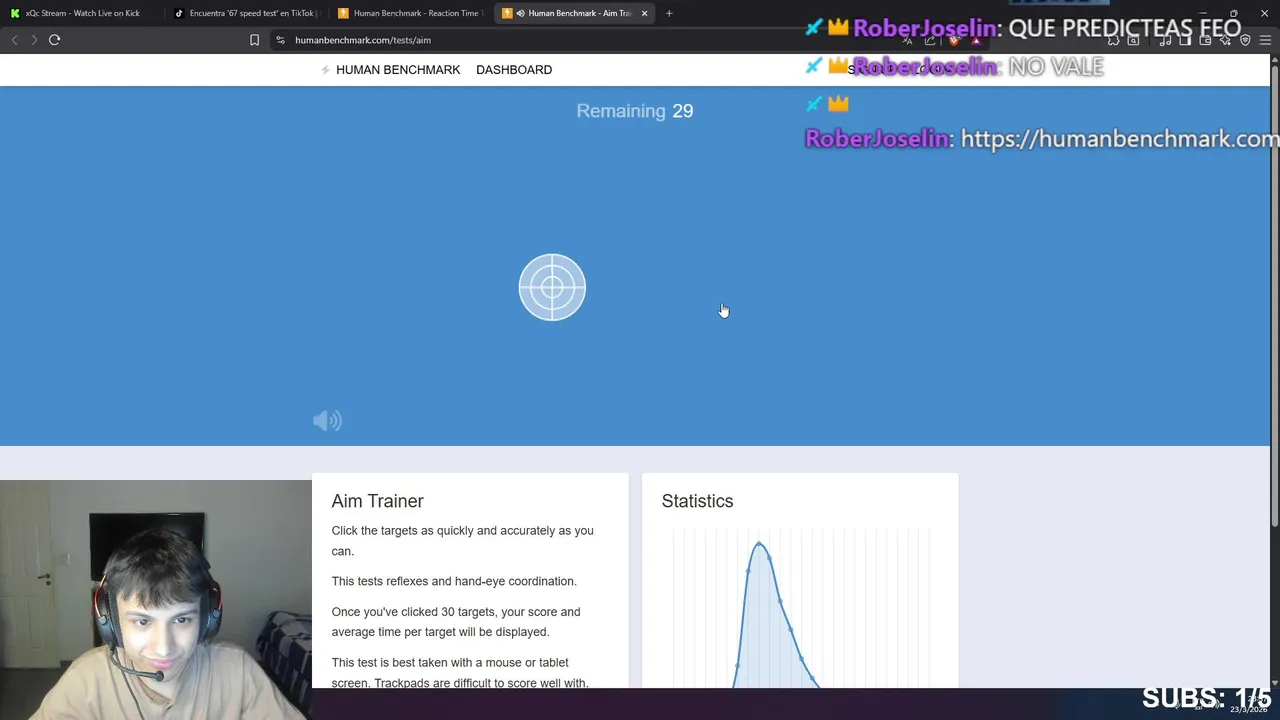Switch to the TikTok '67 speed test' tab

coord(245,13)
